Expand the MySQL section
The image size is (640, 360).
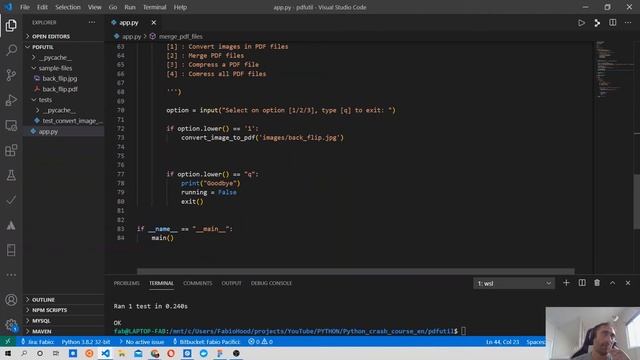click(64, 321)
